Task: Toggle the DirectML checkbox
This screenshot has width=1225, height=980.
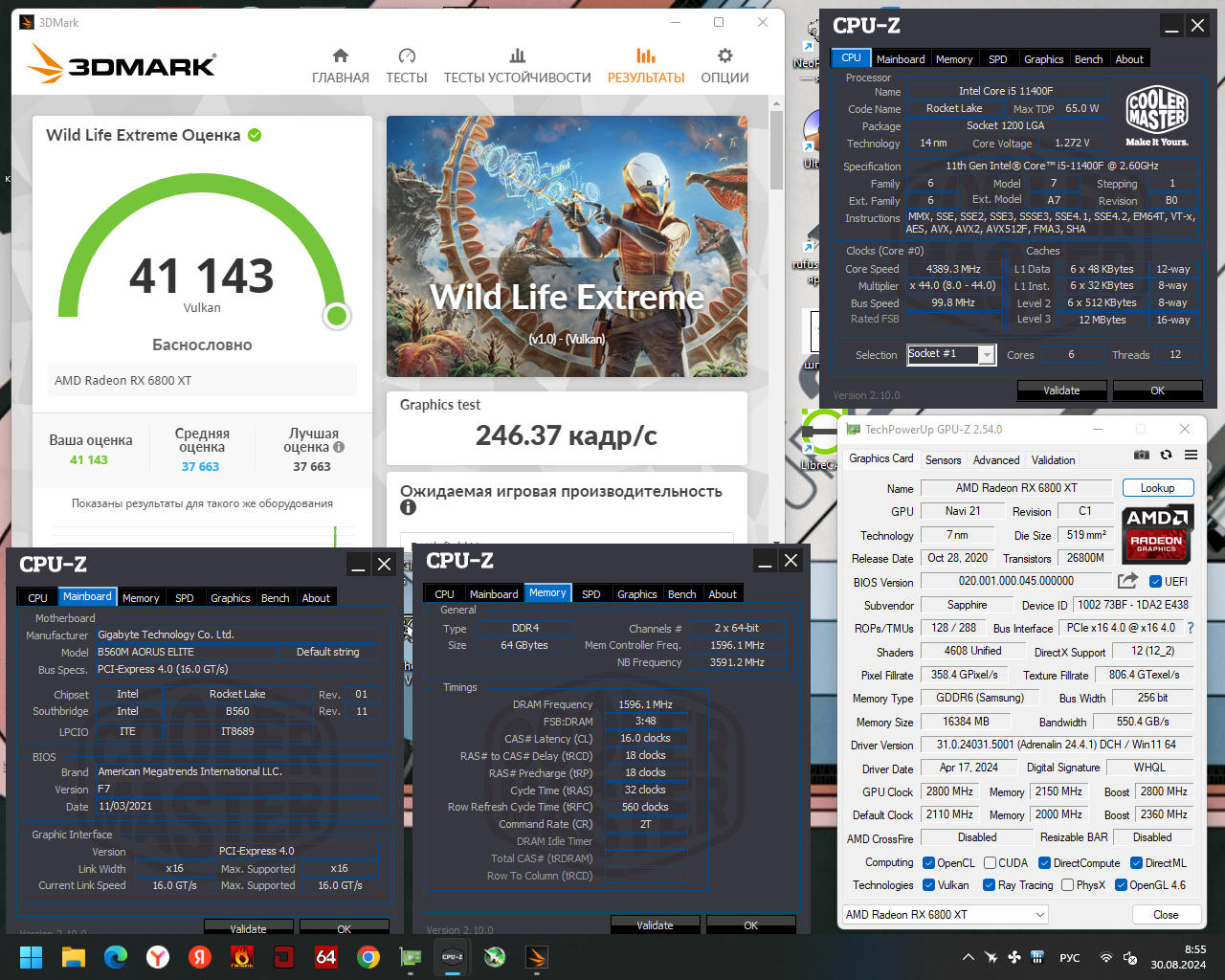Action: (1137, 863)
